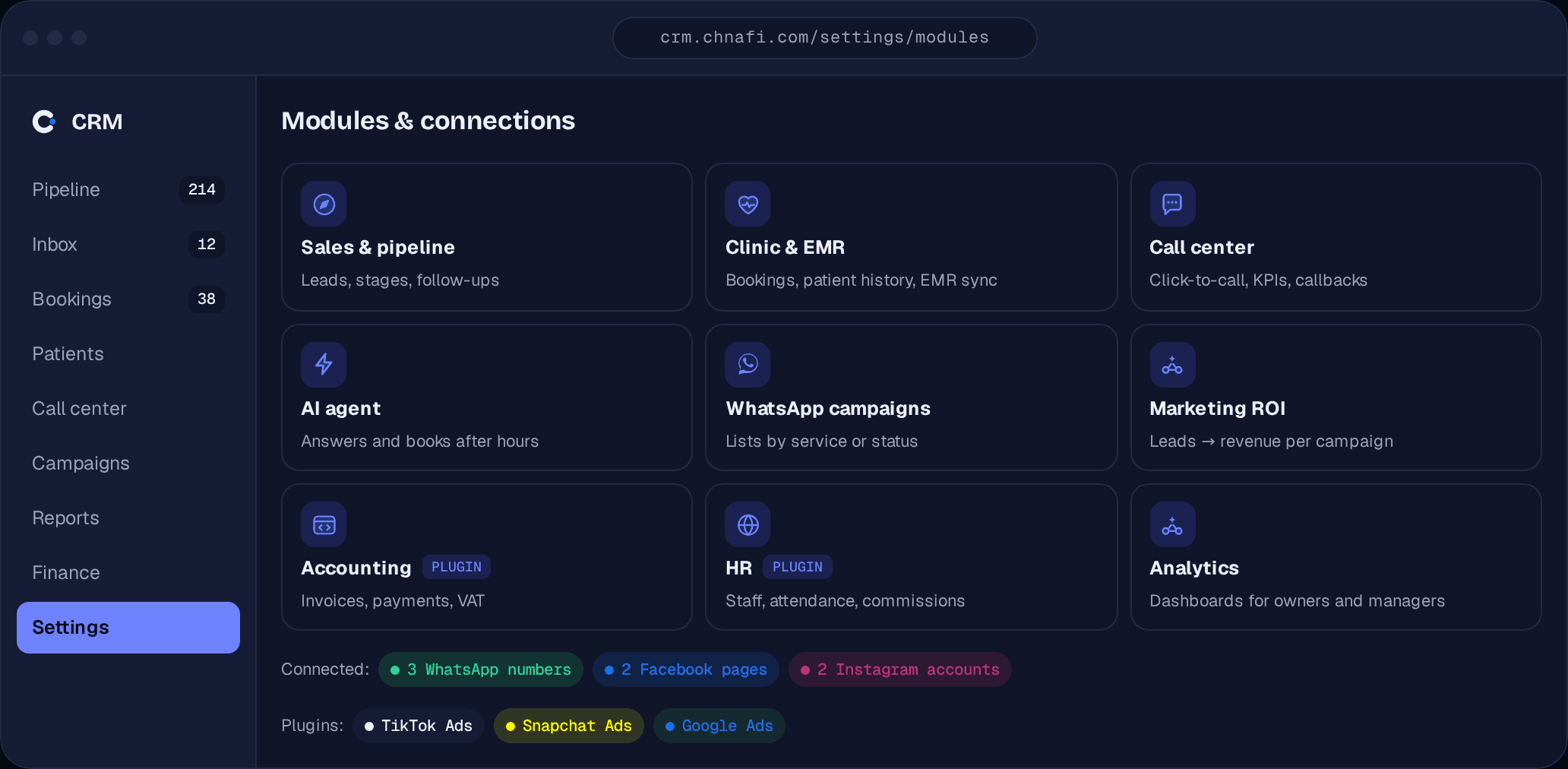Click the globe icon on HR card
1568x769 pixels.
(x=748, y=524)
